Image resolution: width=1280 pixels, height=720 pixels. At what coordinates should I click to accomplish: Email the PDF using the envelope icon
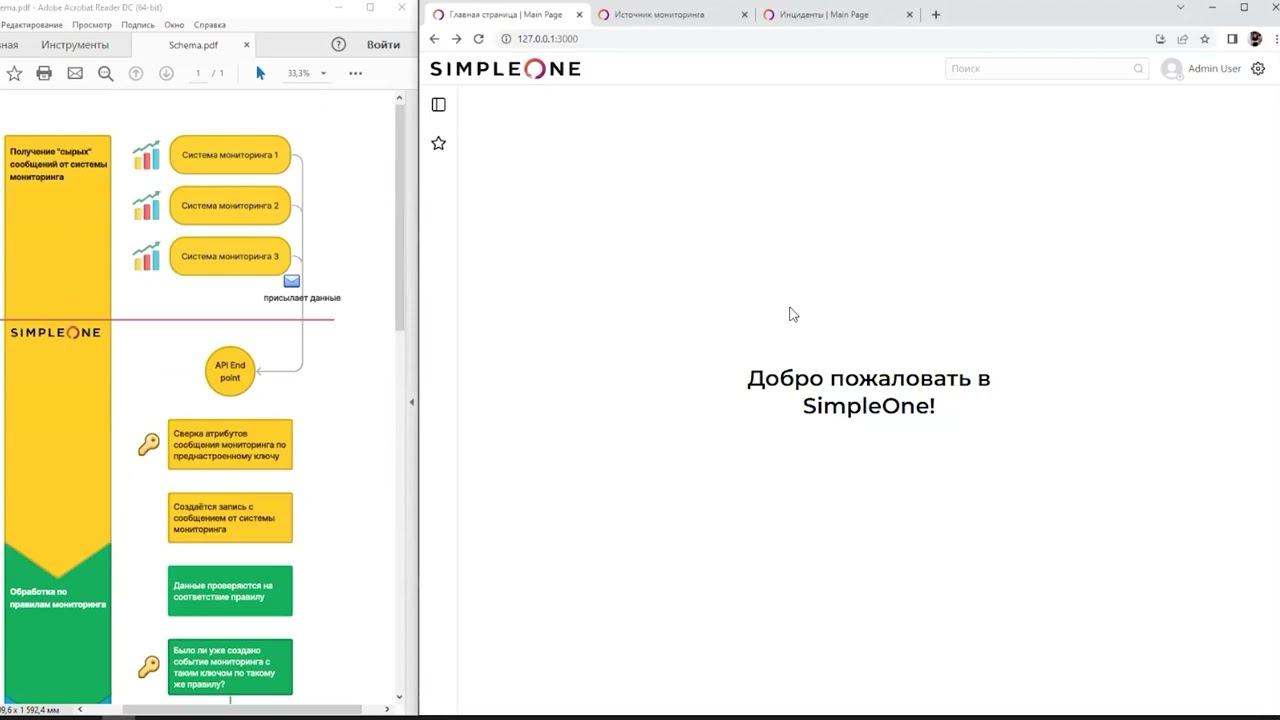pos(75,72)
